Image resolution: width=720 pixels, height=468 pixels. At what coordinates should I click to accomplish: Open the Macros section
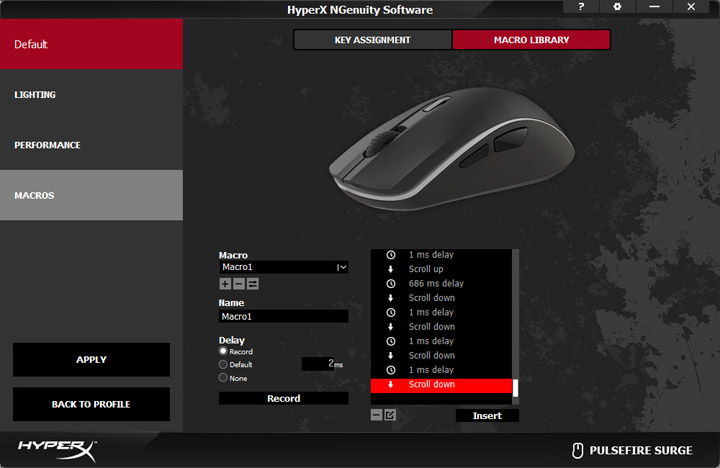(91, 195)
